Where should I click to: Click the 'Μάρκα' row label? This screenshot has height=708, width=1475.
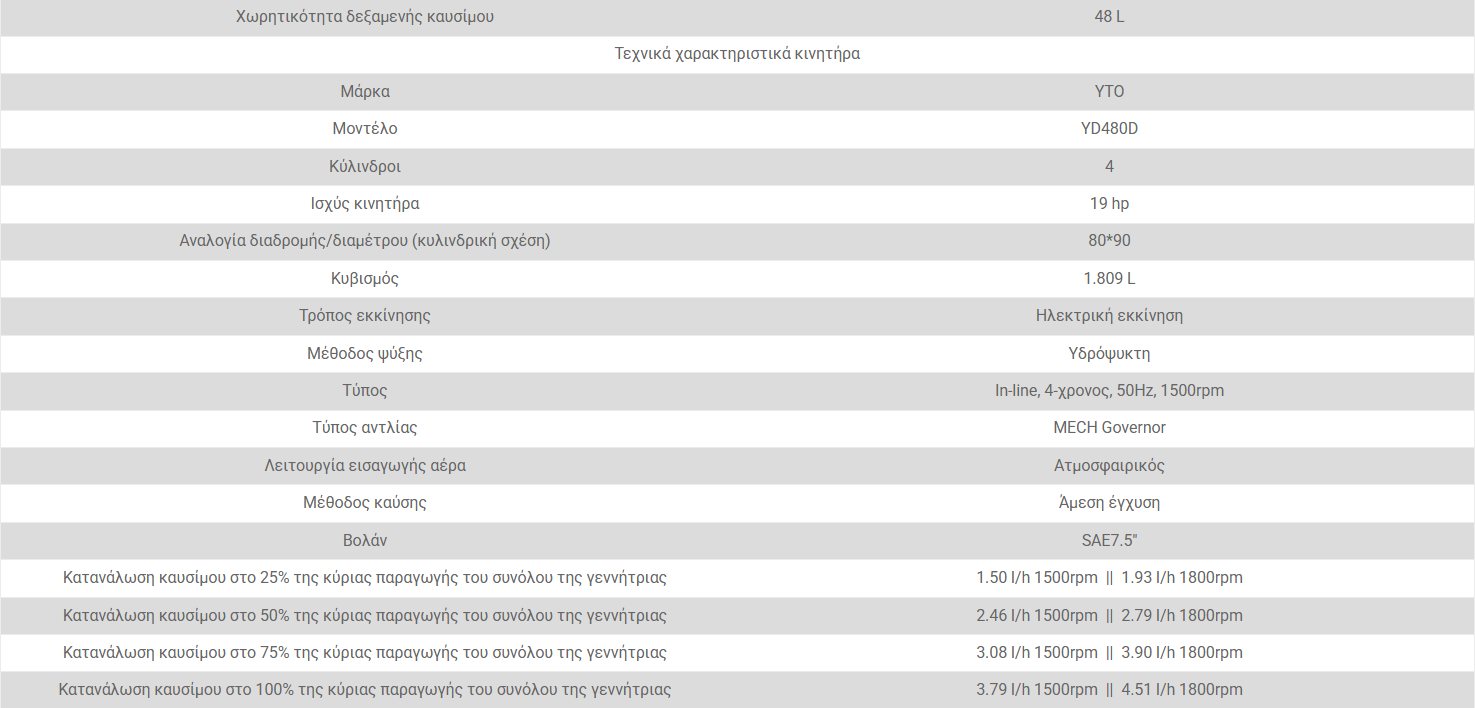click(364, 91)
